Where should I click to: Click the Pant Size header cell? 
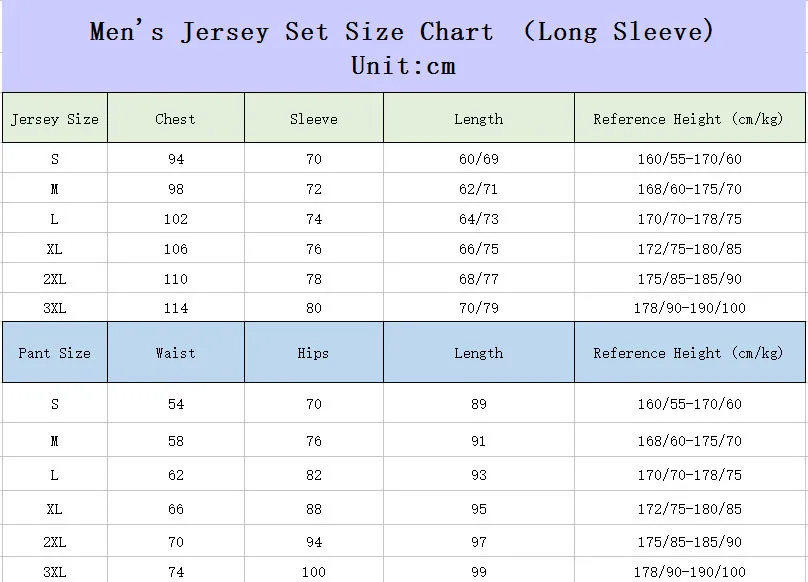[x=55, y=353]
